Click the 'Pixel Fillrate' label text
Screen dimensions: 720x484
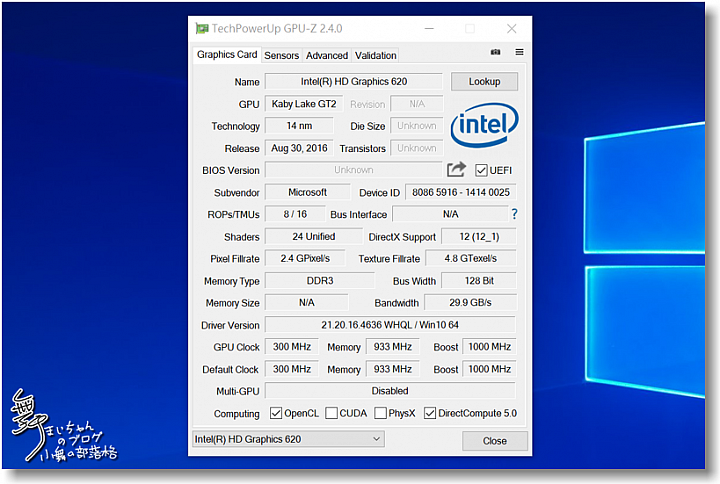pyautogui.click(x=235, y=259)
